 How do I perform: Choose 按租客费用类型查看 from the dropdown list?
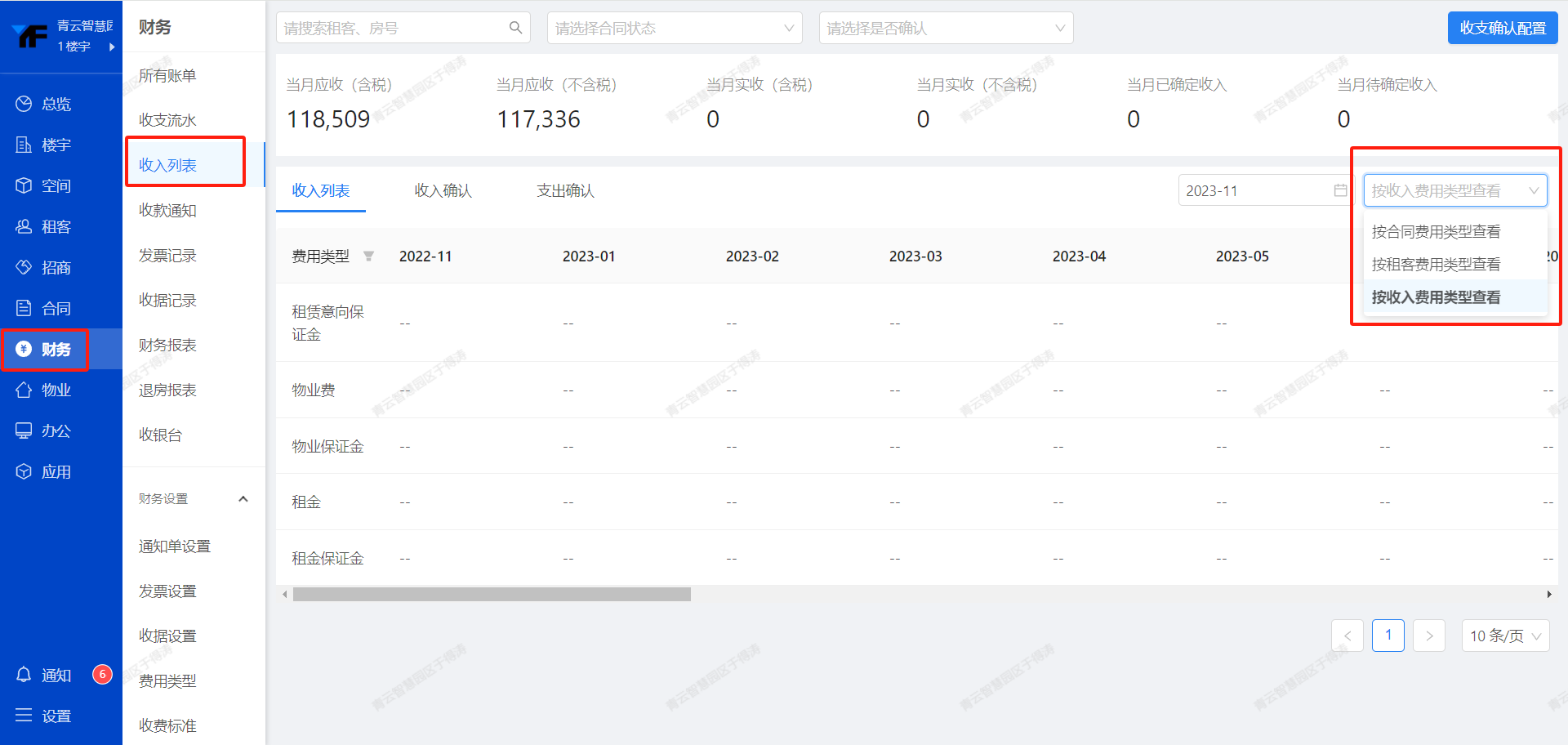pos(1436,265)
